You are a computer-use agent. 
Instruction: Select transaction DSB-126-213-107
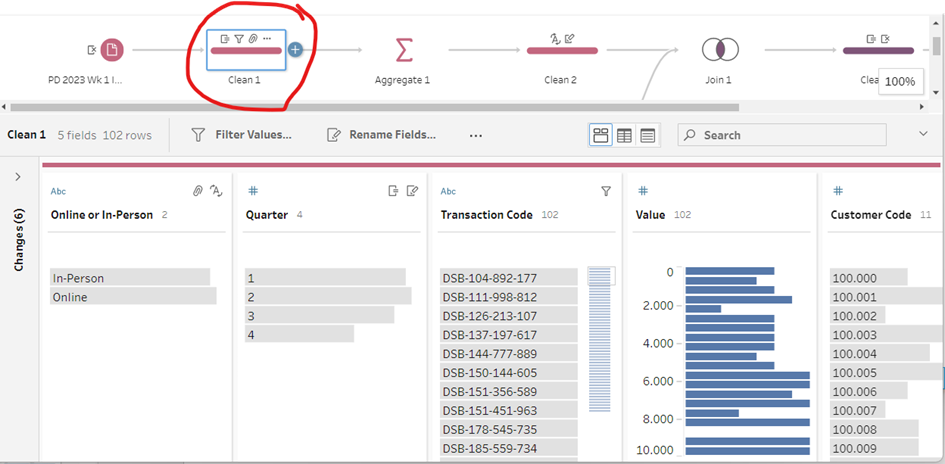pos(509,316)
